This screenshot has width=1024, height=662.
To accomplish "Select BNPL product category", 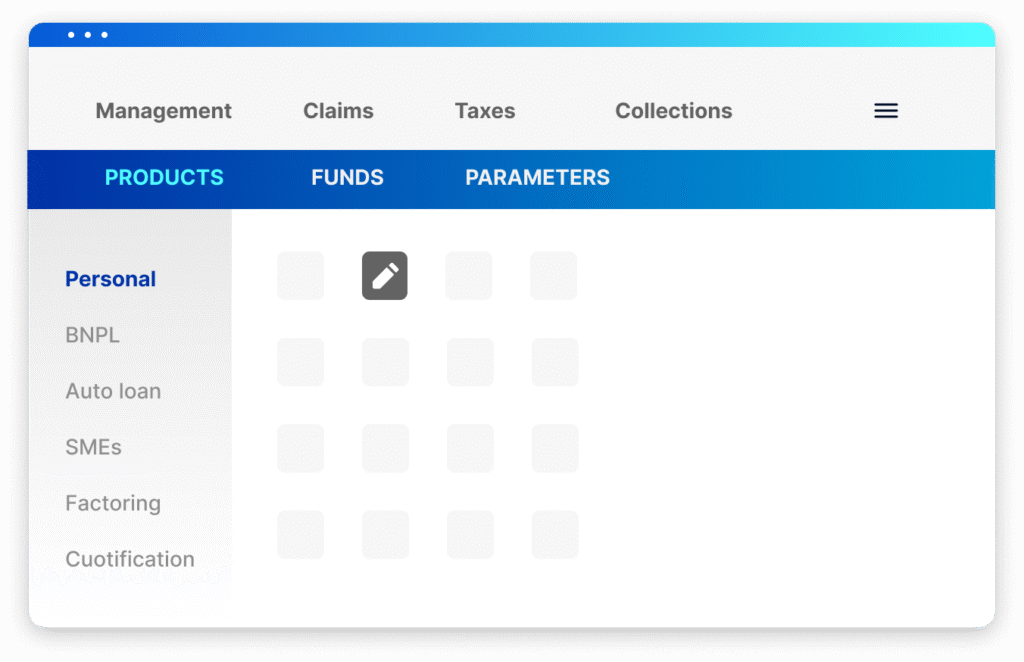I will click(x=92, y=335).
